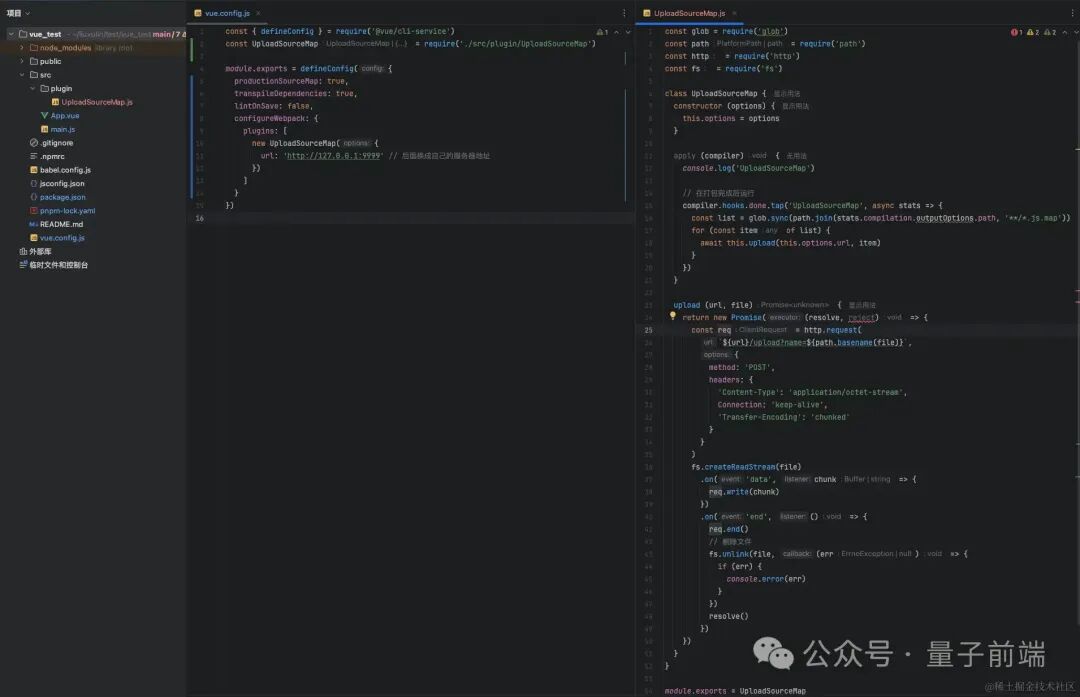Select vue.config.js in project tree
1080x697 pixels.
coord(62,238)
